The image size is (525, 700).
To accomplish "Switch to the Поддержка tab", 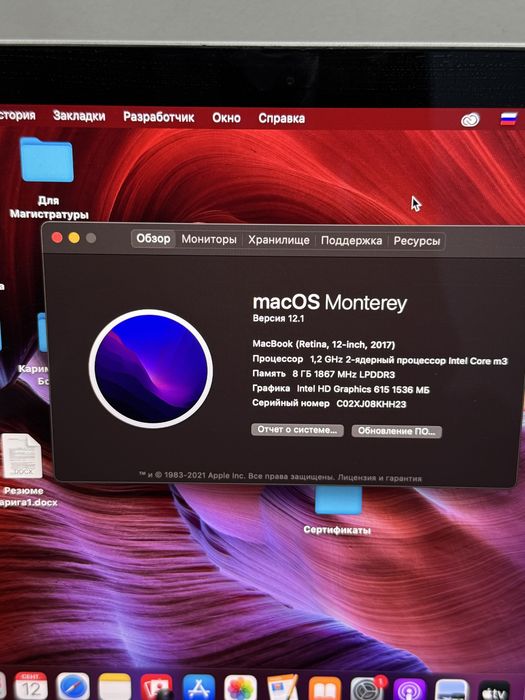I will pyautogui.click(x=351, y=241).
